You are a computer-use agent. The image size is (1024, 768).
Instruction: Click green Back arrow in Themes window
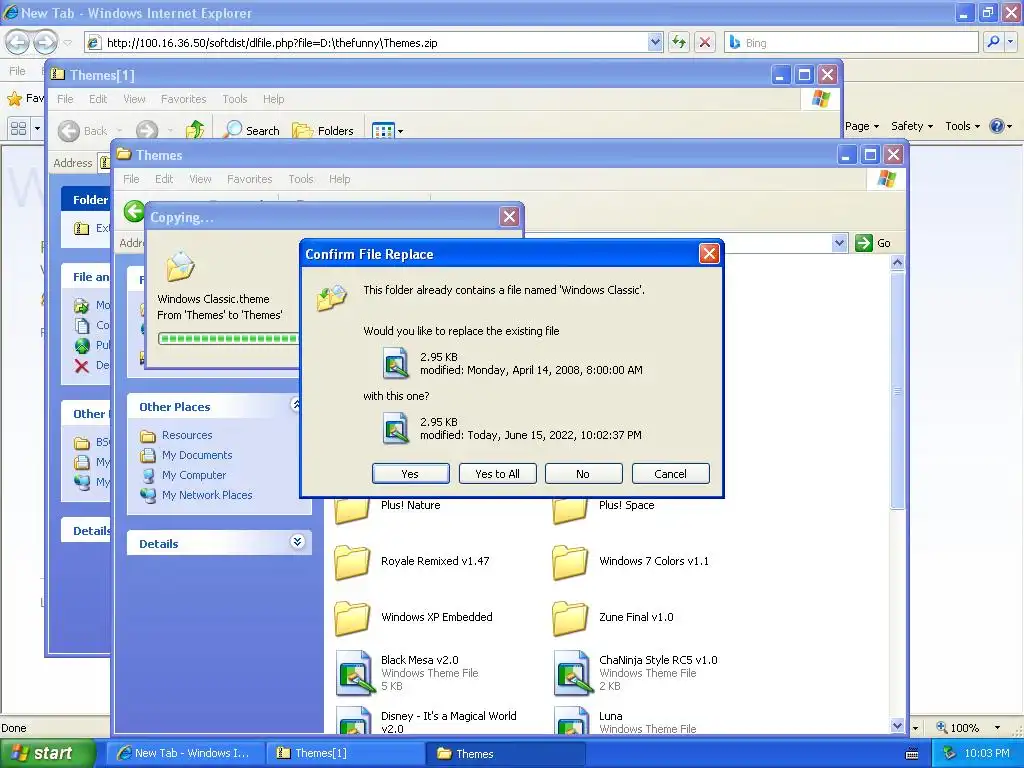pos(134,211)
